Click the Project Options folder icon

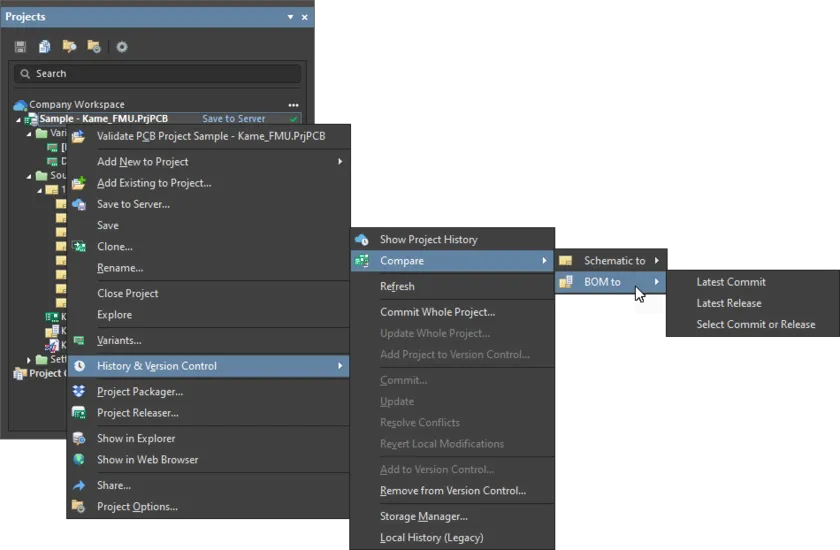tap(78, 507)
